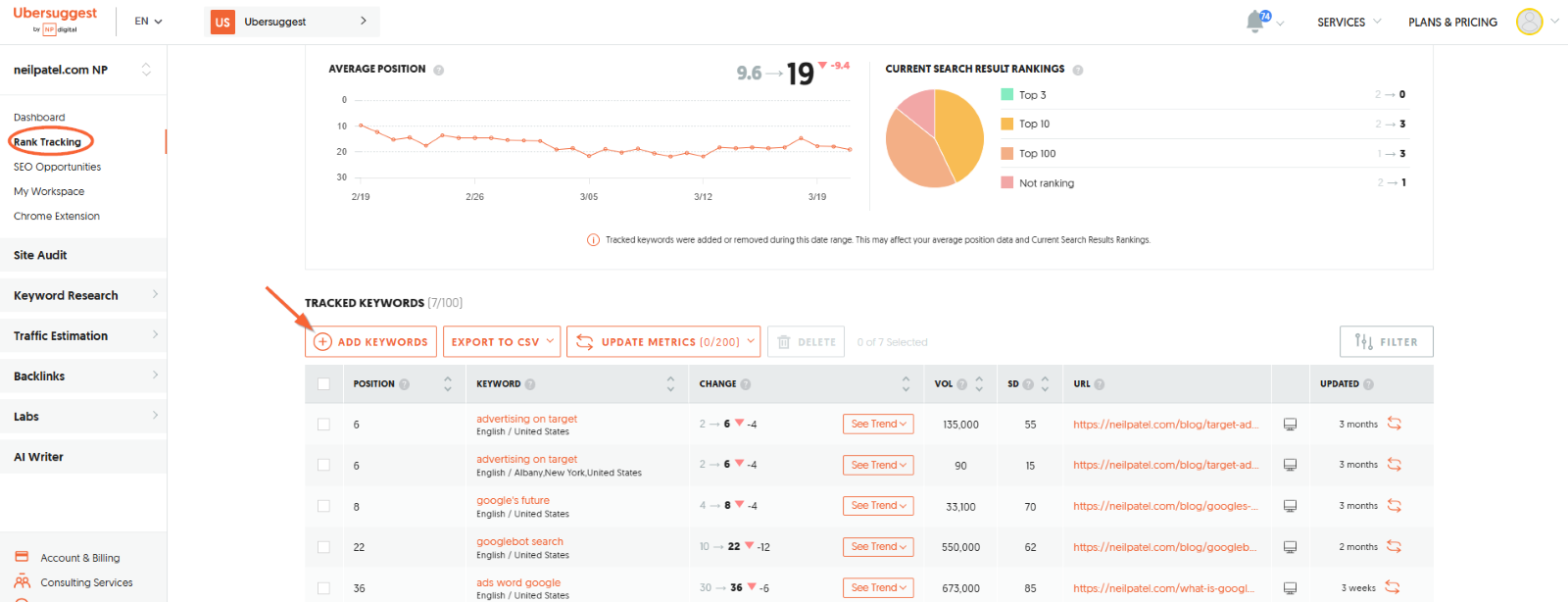Click the Not ranking pink legend swatch

[1006, 182]
